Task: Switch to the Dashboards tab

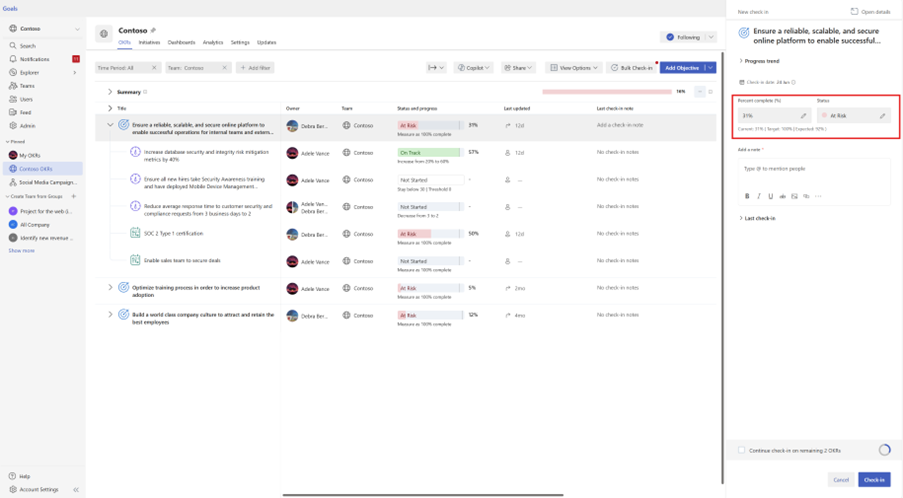Action: point(181,43)
